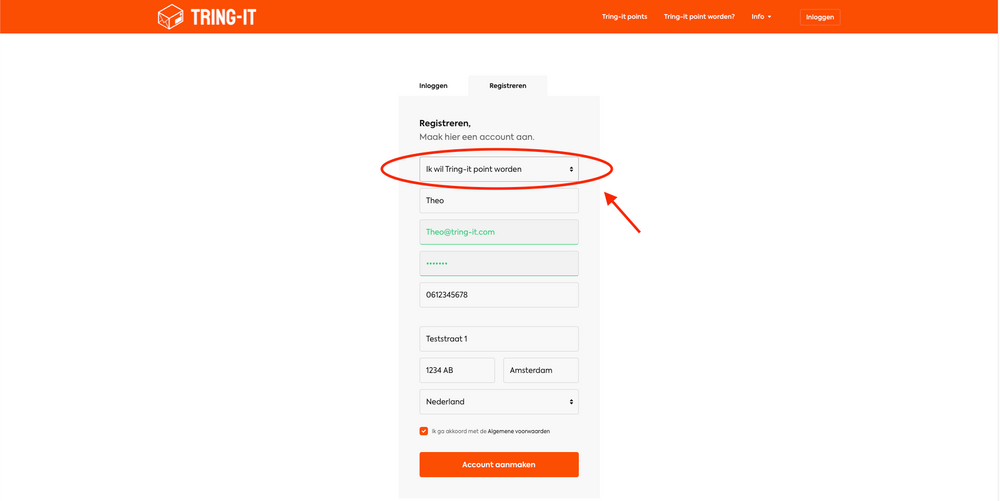Click the password field with dots
Image resolution: width=1000 pixels, height=501 pixels.
tap(499, 263)
